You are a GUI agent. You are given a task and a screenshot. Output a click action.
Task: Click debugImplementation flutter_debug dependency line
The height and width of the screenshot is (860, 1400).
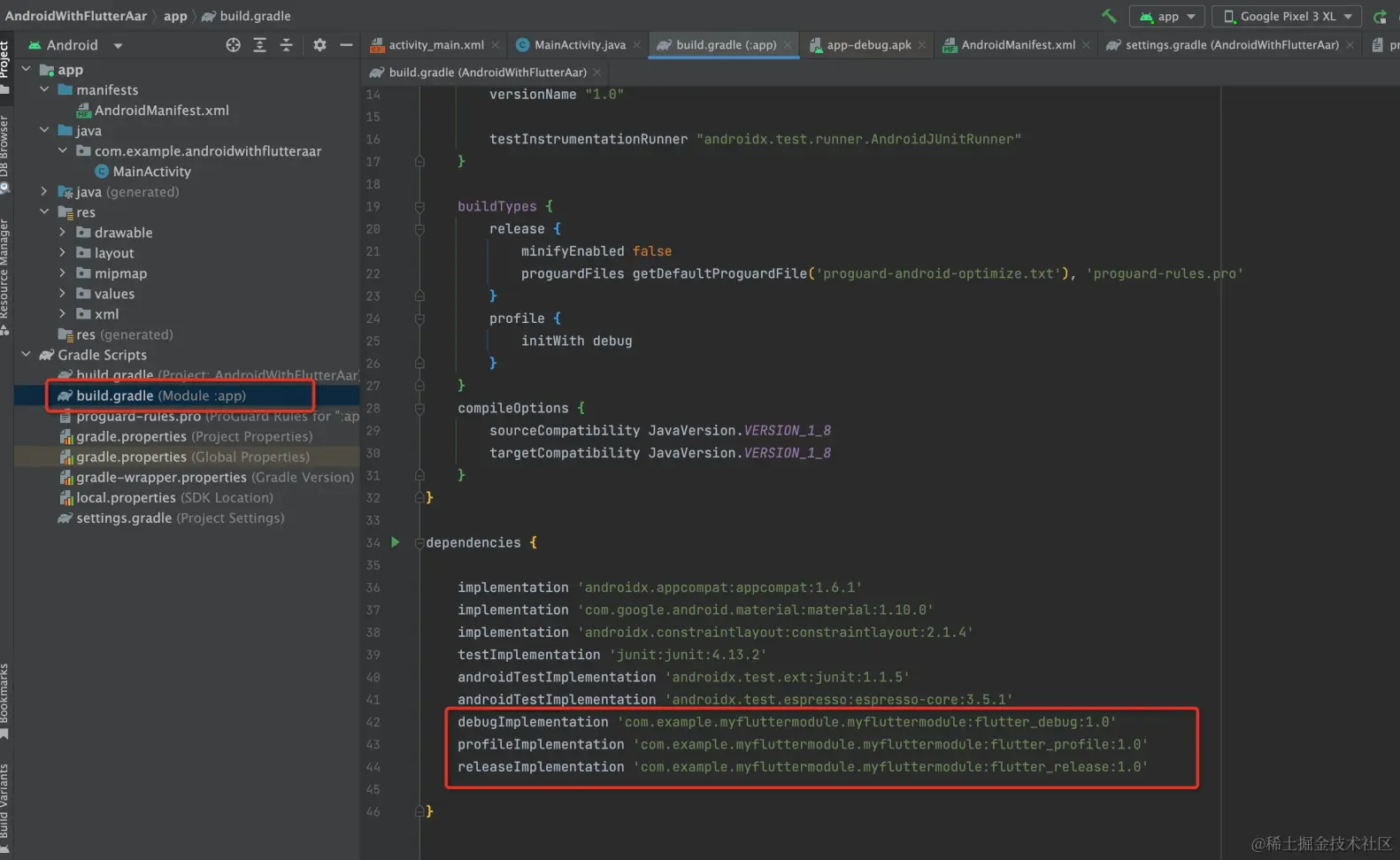tap(787, 722)
